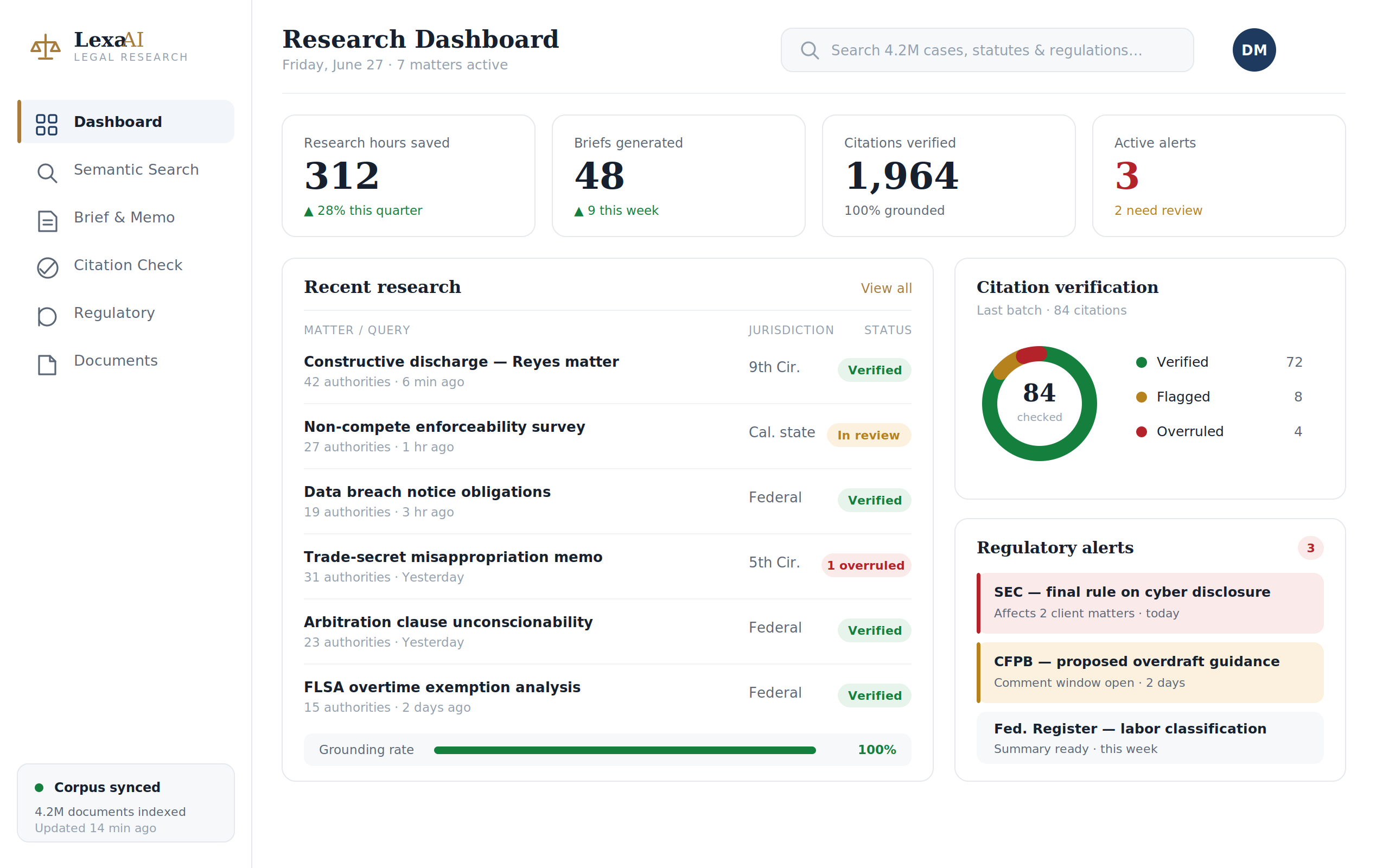Open the Active alerts card
This screenshot has height=868, width=1389.
click(1219, 176)
